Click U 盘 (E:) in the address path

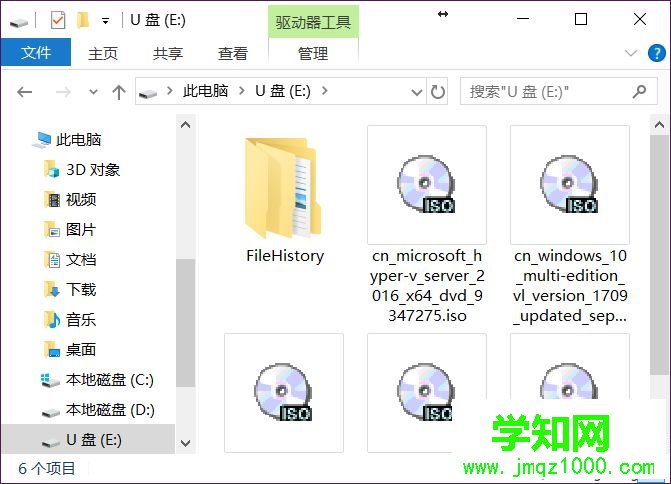[283, 91]
